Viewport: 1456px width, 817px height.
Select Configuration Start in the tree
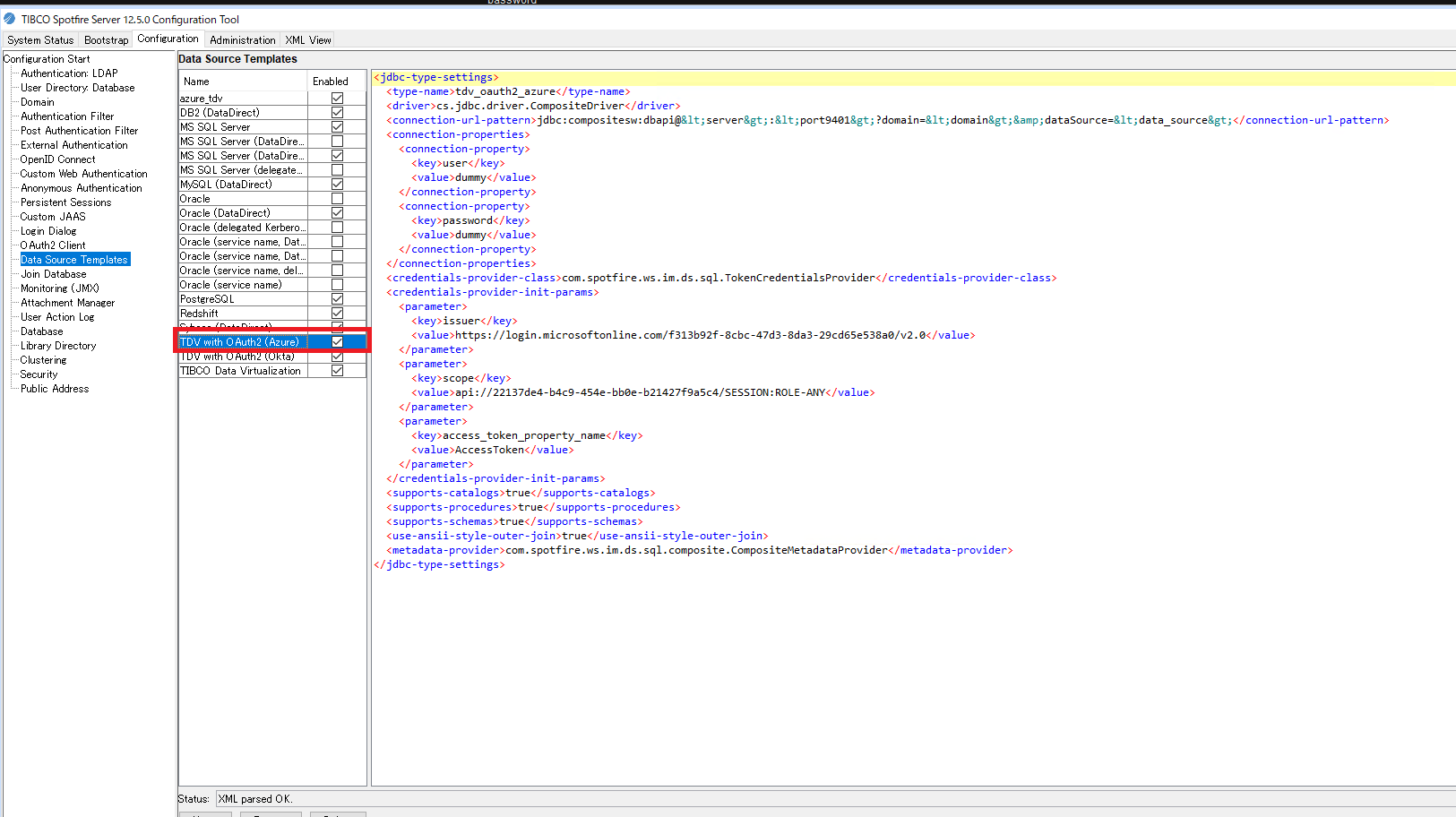[x=47, y=59]
